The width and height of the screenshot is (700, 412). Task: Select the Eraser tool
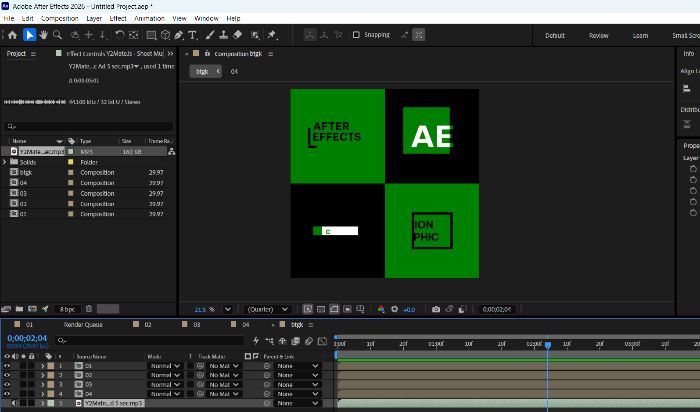click(238, 35)
